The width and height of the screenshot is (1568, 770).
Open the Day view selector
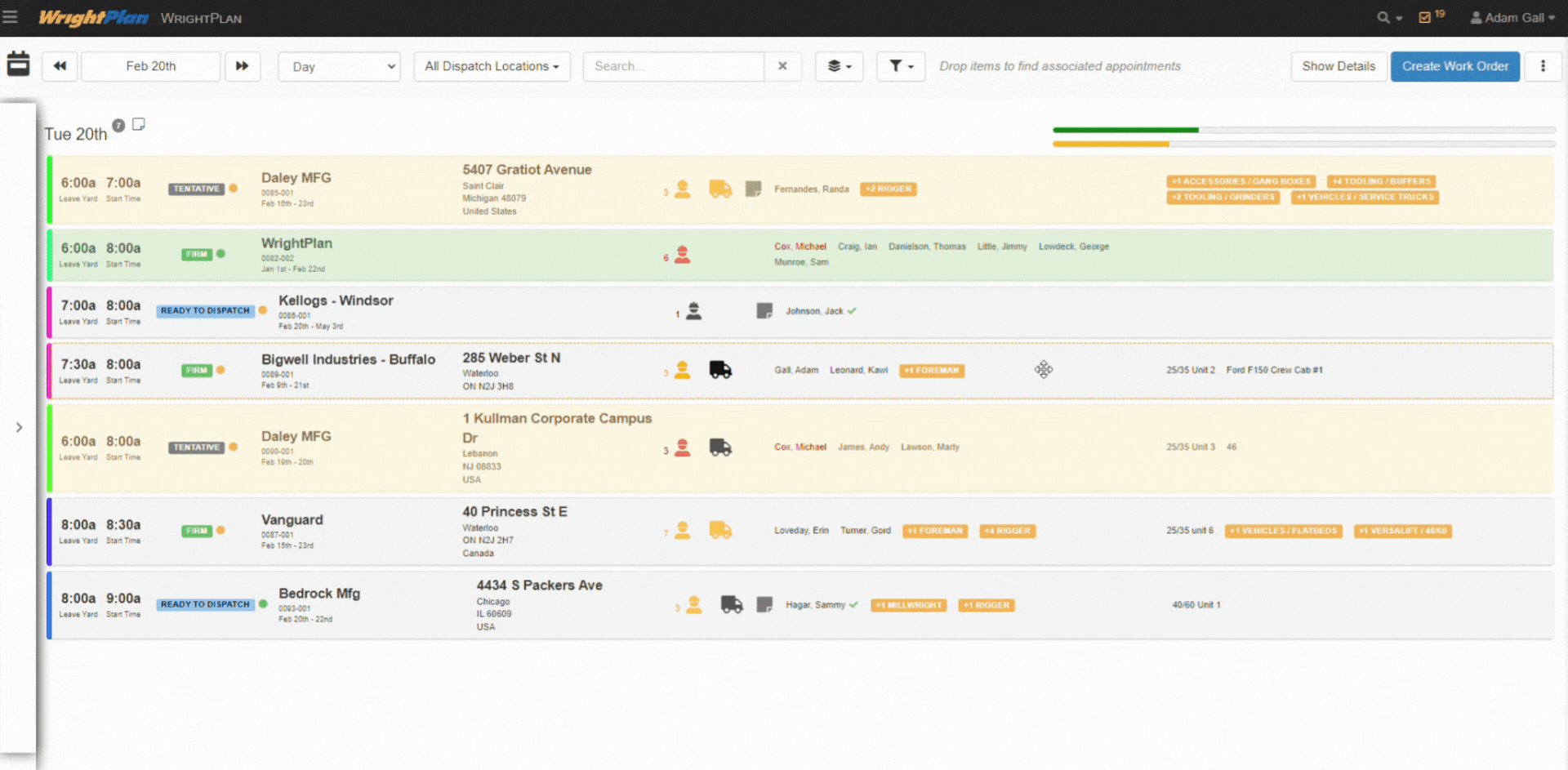[339, 66]
